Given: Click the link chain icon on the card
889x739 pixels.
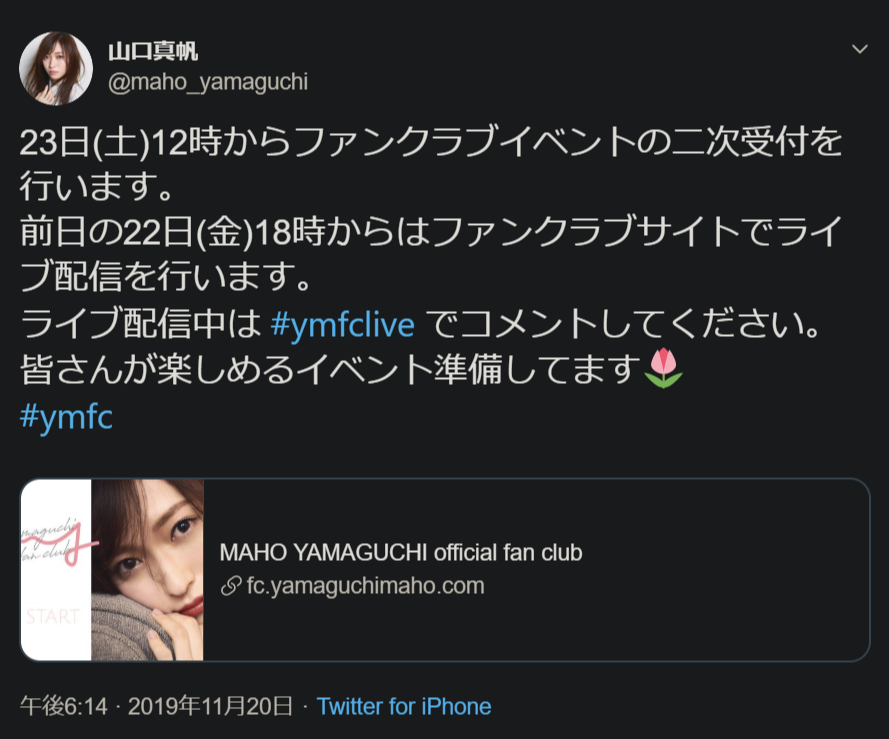Looking at the screenshot, I should click(x=231, y=586).
